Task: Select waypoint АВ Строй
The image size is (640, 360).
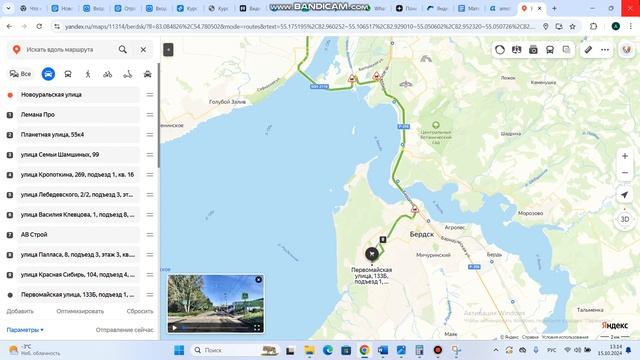Action: point(78,235)
